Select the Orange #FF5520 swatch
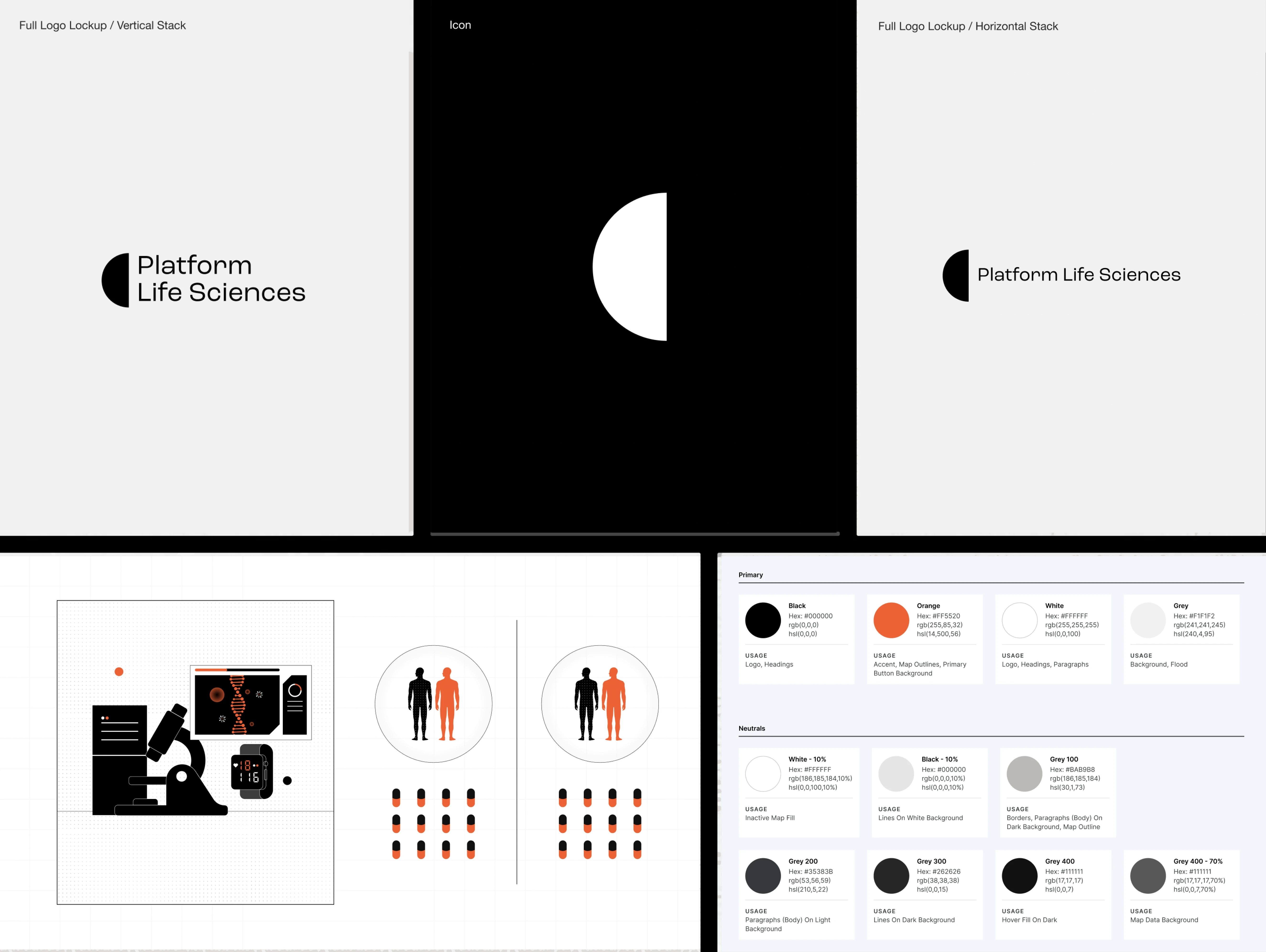1266x952 pixels. (x=891, y=621)
